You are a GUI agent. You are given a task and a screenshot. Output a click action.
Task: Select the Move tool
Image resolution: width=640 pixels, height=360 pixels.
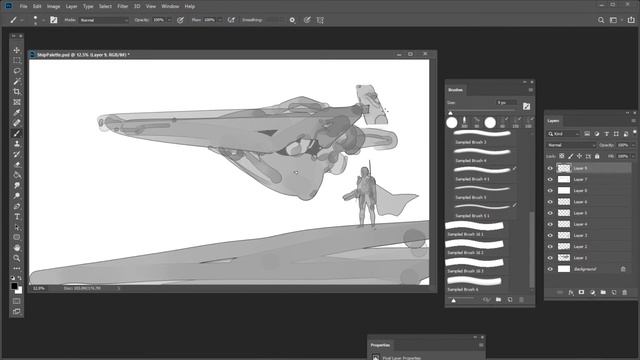click(x=17, y=50)
